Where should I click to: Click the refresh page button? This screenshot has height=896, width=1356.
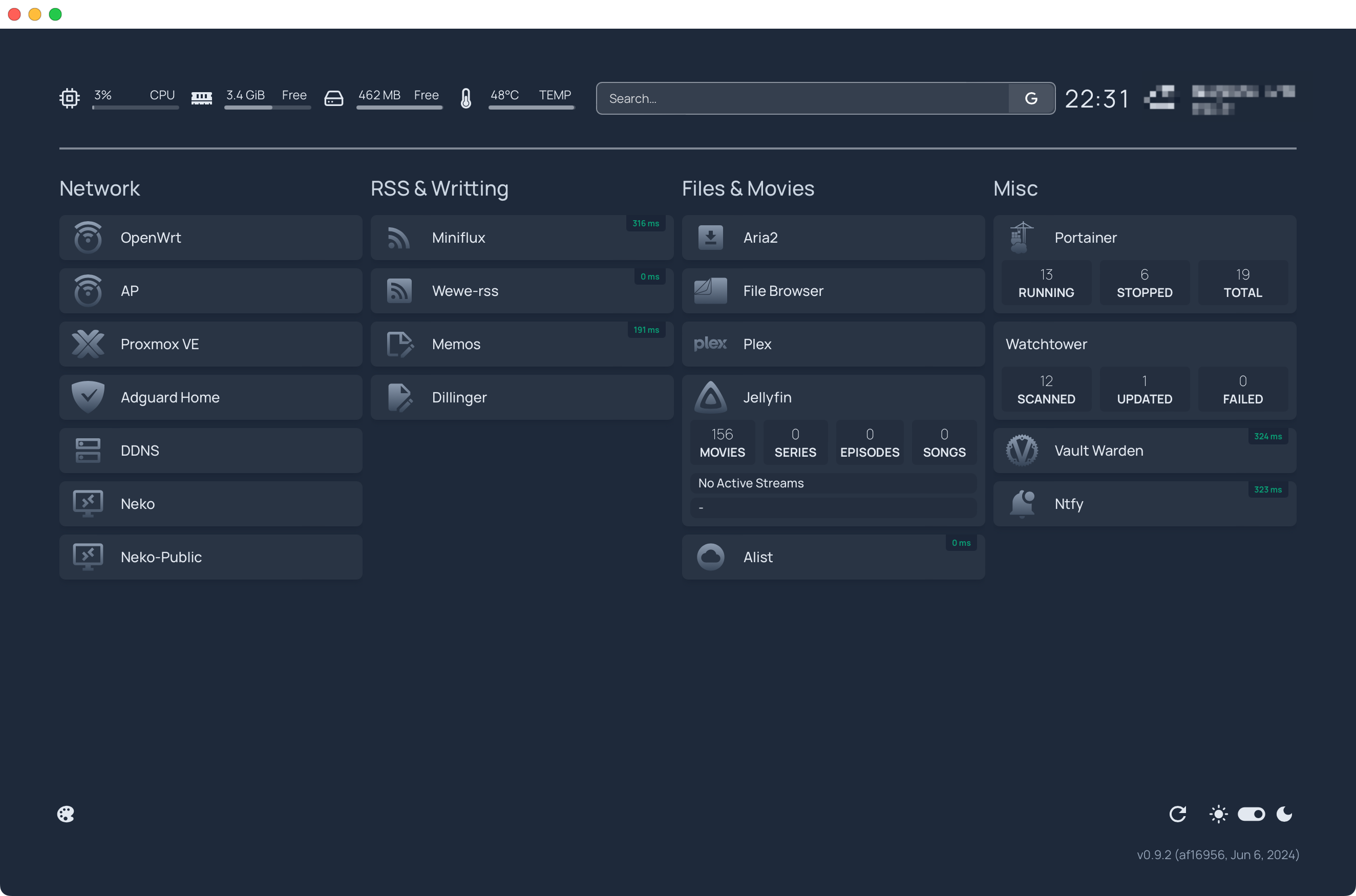1178,813
